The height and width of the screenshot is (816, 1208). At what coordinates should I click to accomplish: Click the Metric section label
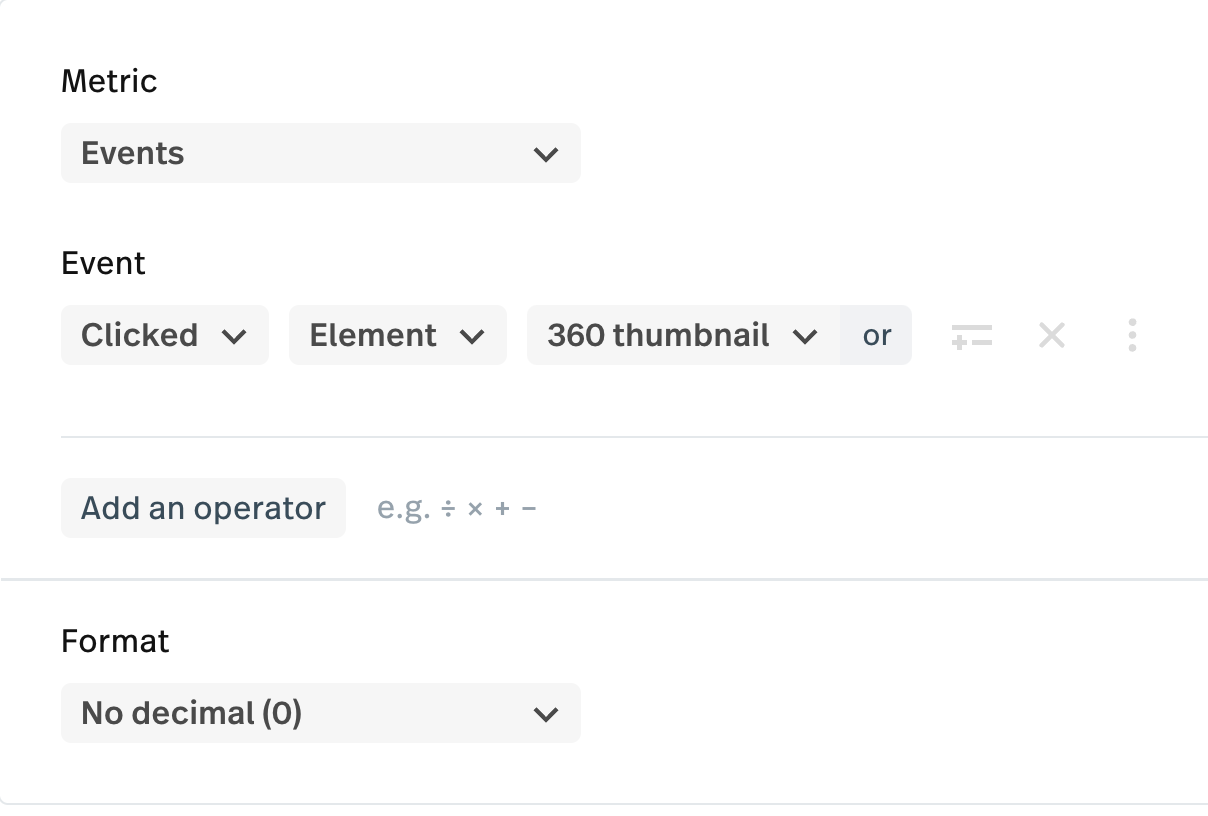(109, 80)
